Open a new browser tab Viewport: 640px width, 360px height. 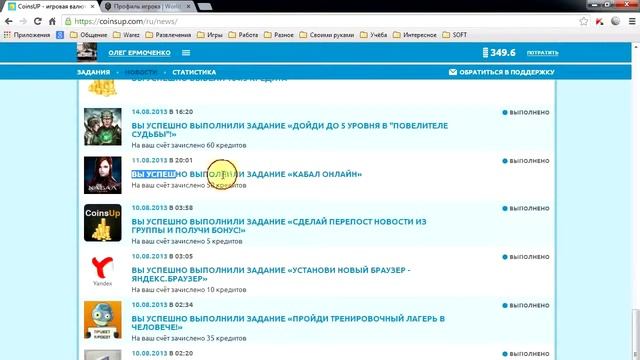click(x=204, y=7)
